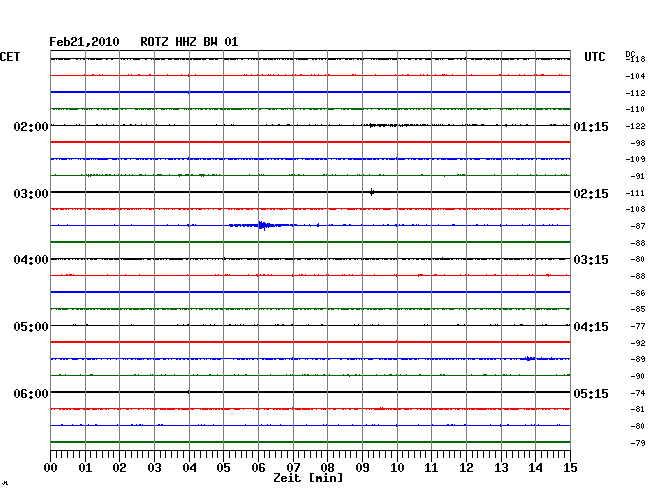This screenshot has width=650, height=494.
Task: Select the DC offset value -90
Action: pos(638,376)
